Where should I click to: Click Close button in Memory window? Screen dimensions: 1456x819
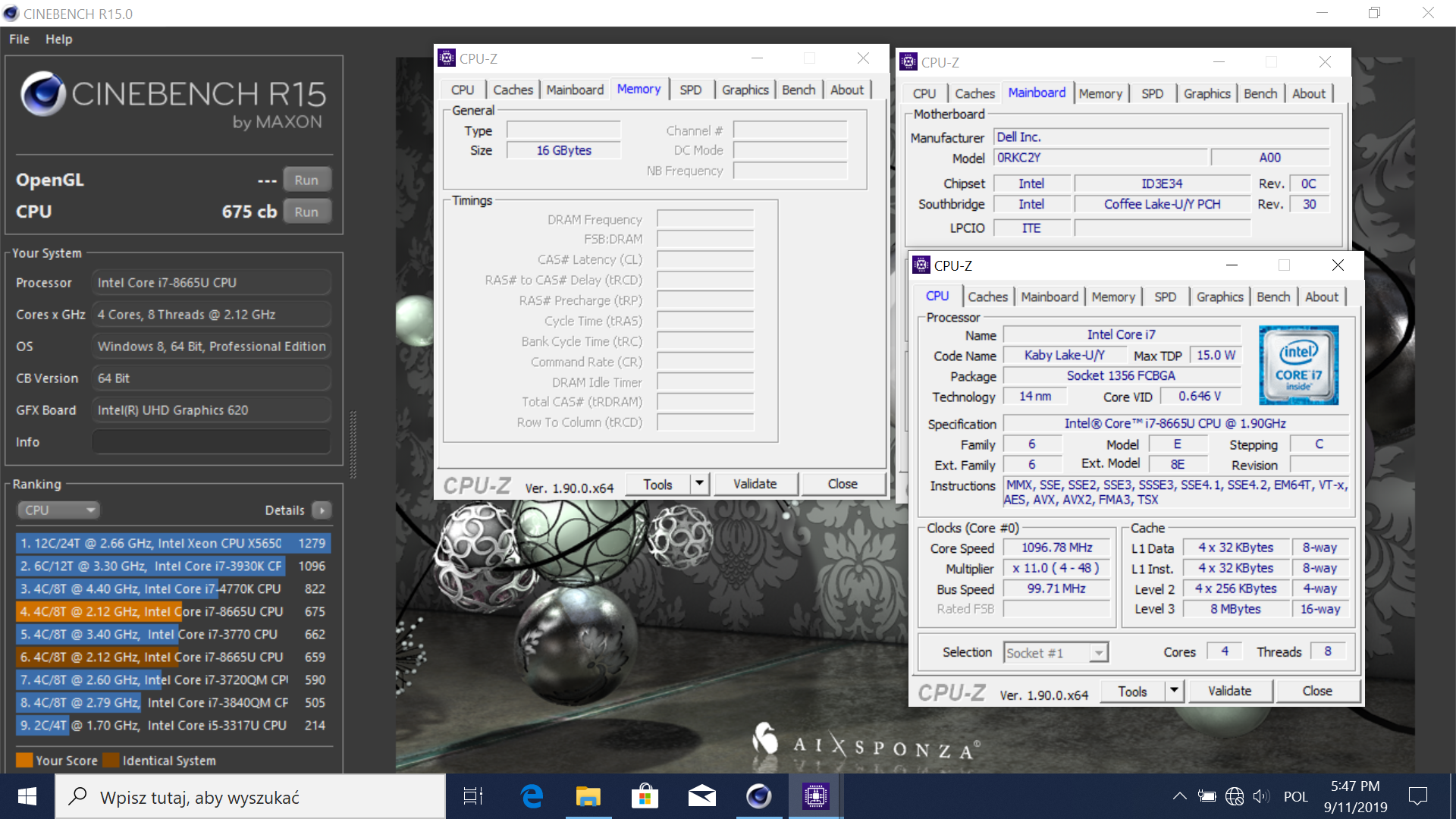pos(843,484)
